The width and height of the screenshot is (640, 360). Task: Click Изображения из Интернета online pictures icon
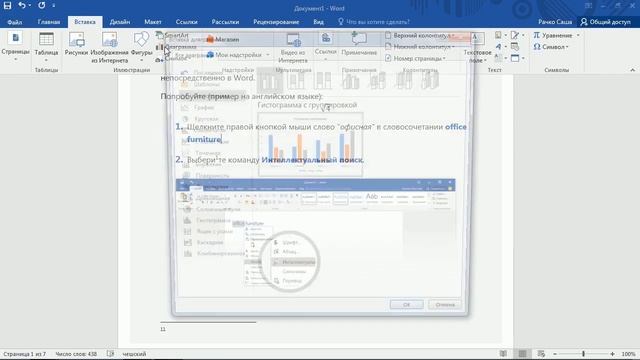[109, 47]
